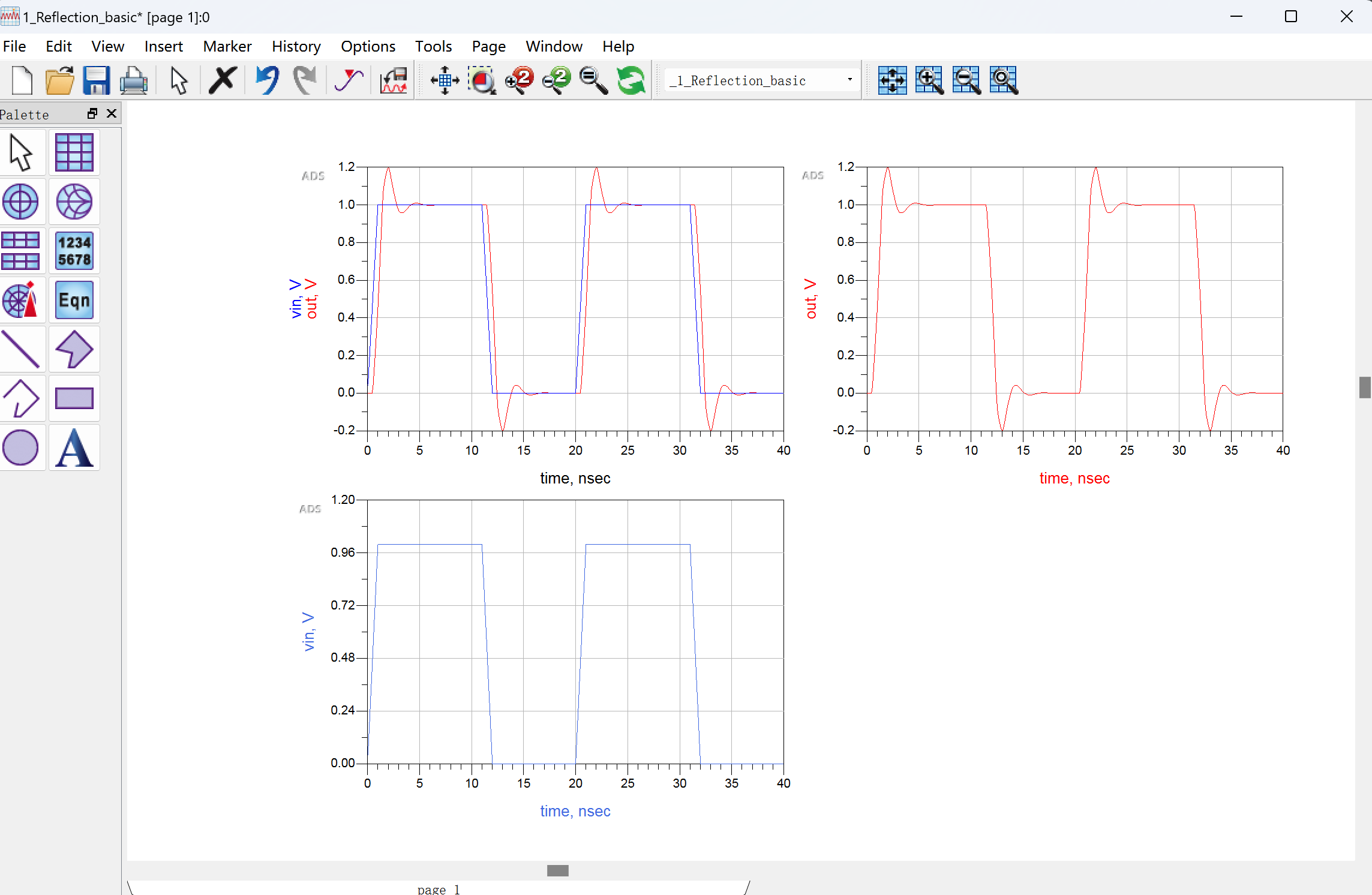Image resolution: width=1372 pixels, height=895 pixels.
Task: Insert an antenna plot from the palette
Action: point(22,300)
